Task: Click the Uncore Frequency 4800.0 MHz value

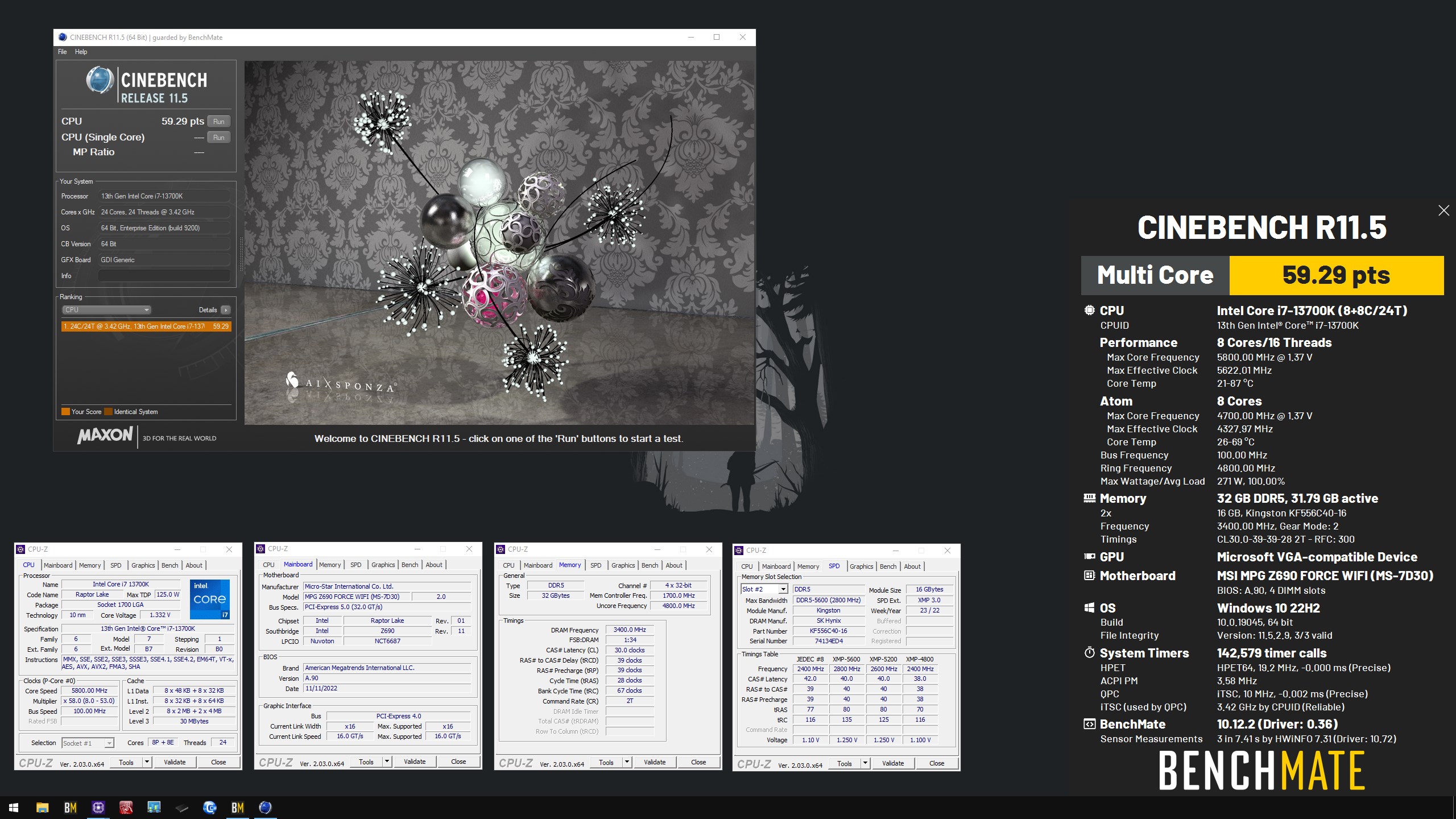Action: (x=679, y=606)
